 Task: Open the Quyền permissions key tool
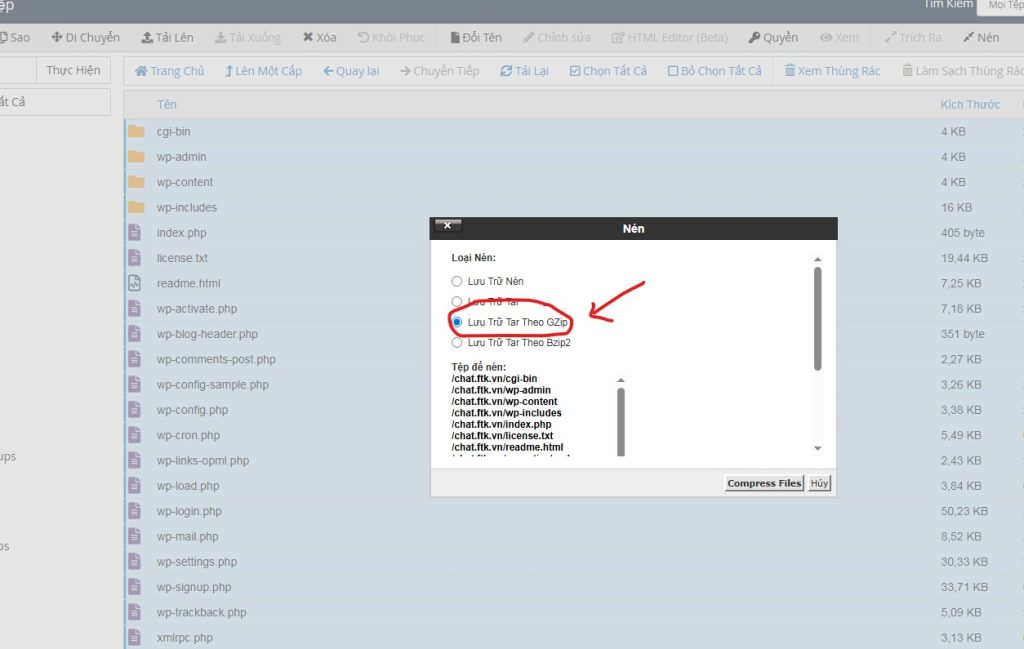754,38
